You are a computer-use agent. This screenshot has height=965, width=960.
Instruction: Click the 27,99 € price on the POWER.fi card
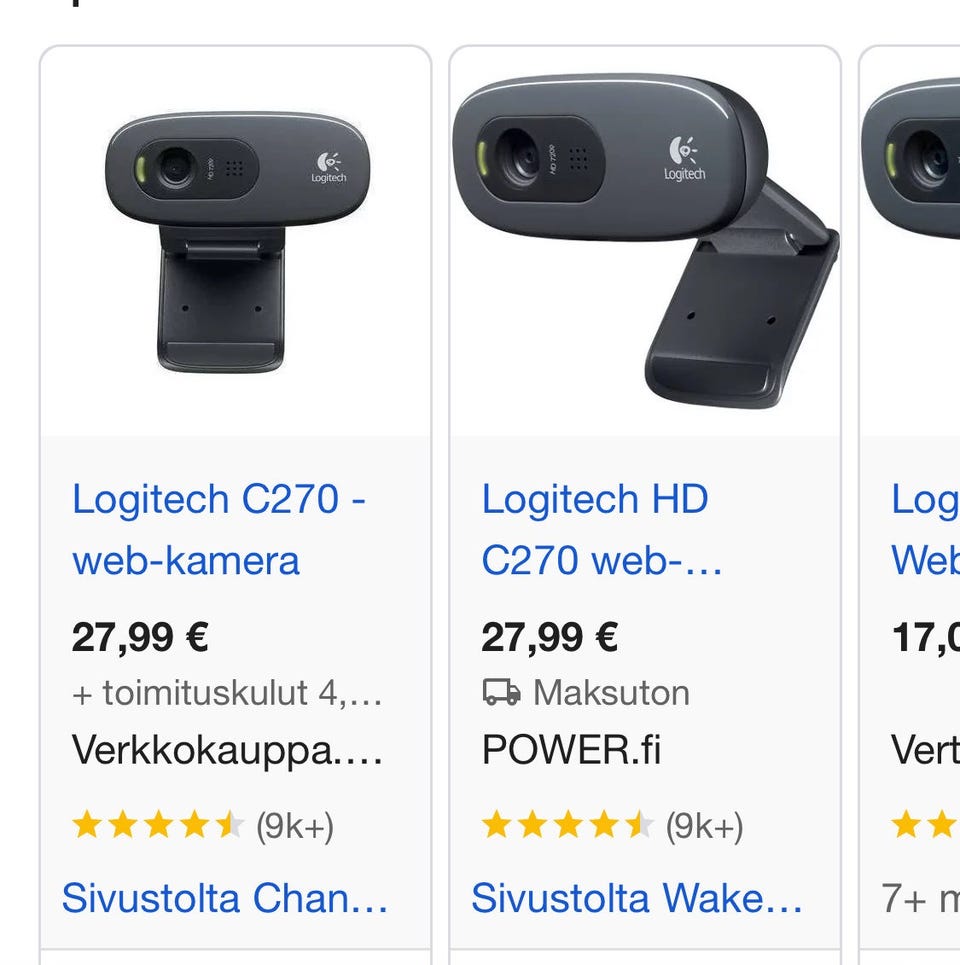point(550,637)
